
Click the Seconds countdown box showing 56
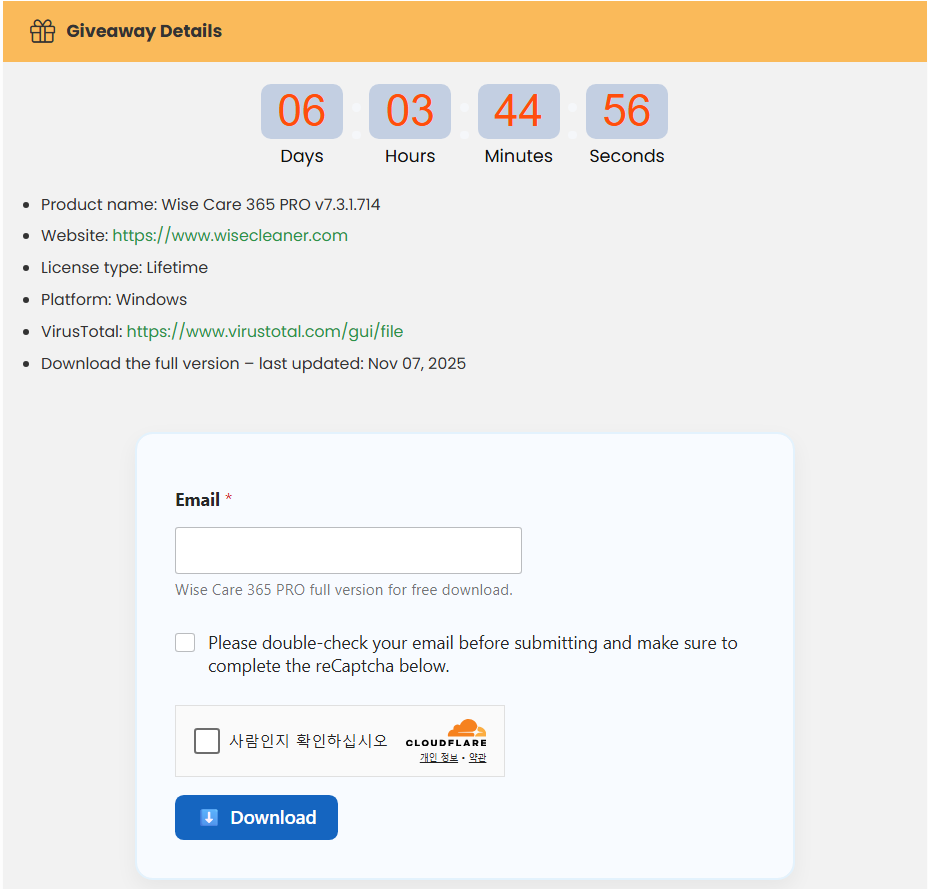[626, 111]
